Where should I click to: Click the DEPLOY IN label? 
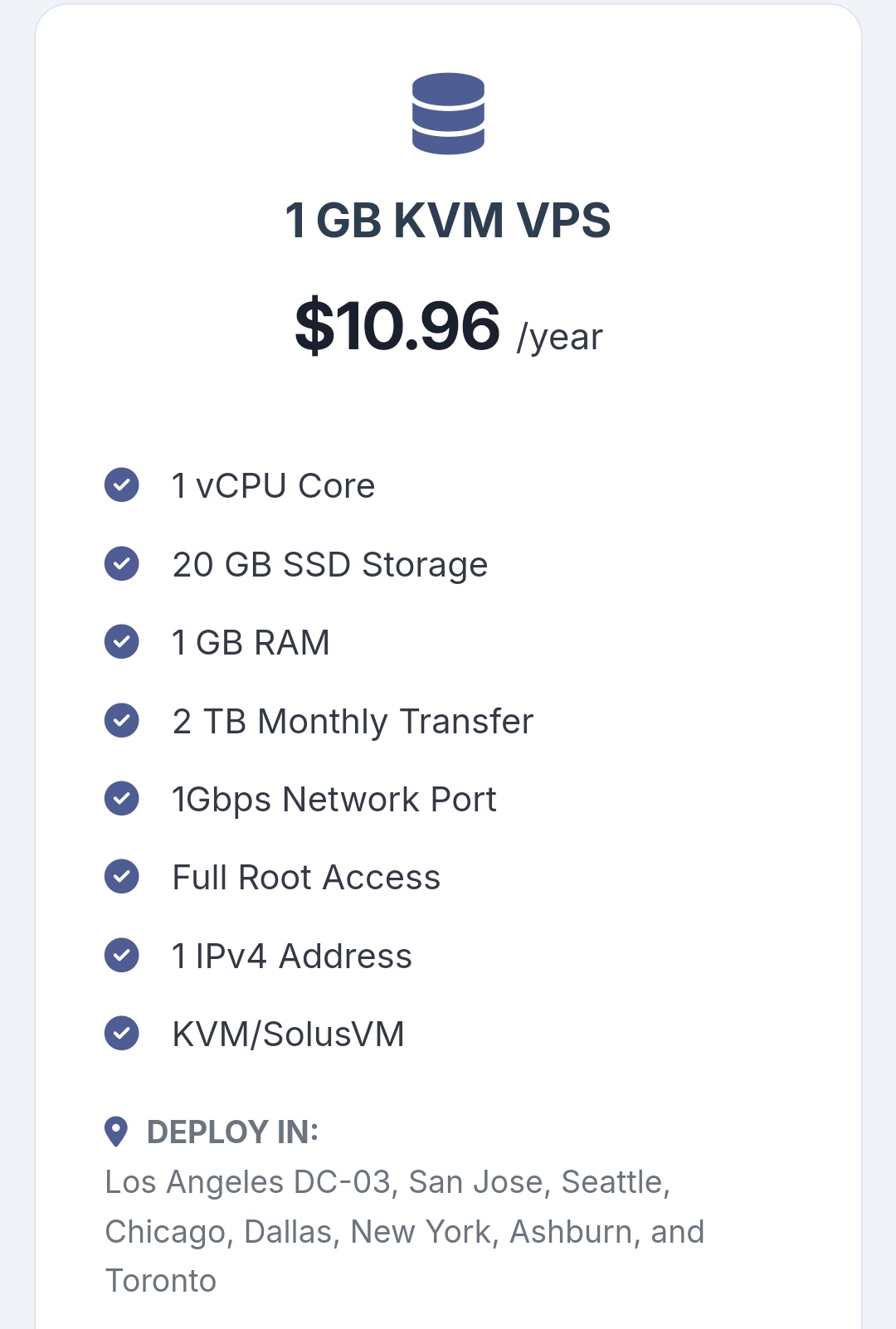[x=232, y=1132]
